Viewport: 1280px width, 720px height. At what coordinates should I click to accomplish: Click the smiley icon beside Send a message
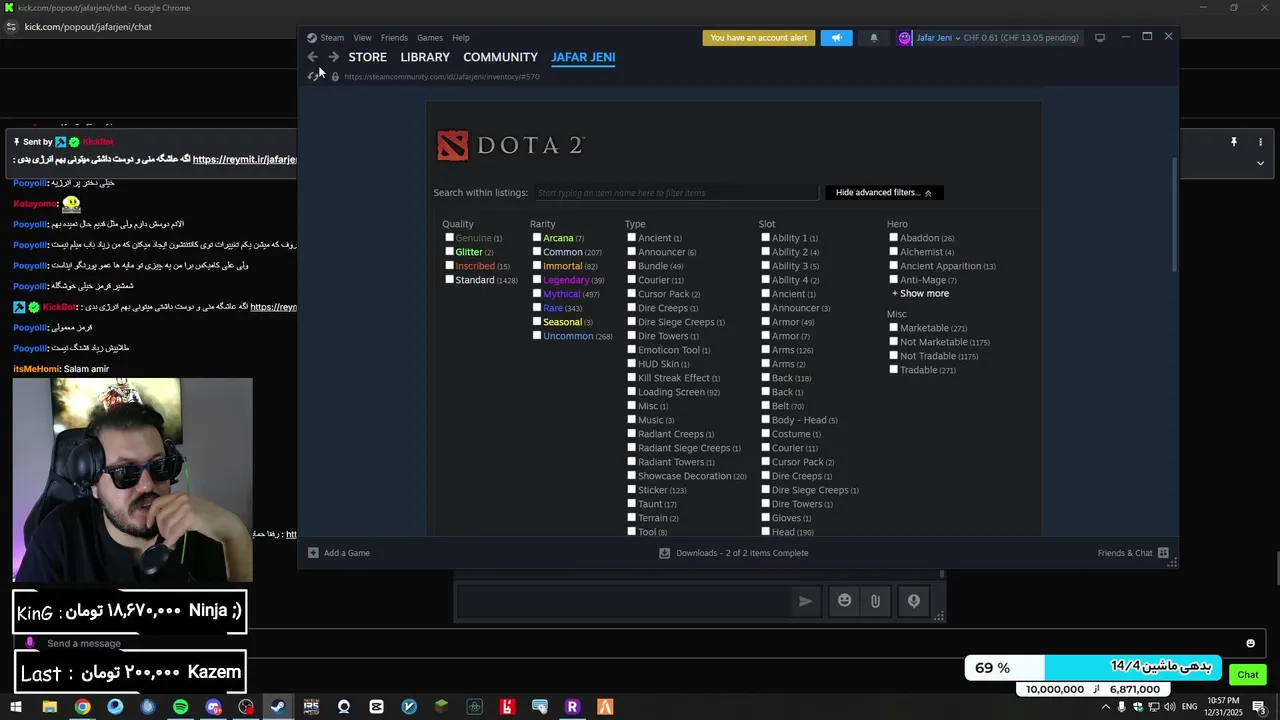tap(1250, 643)
